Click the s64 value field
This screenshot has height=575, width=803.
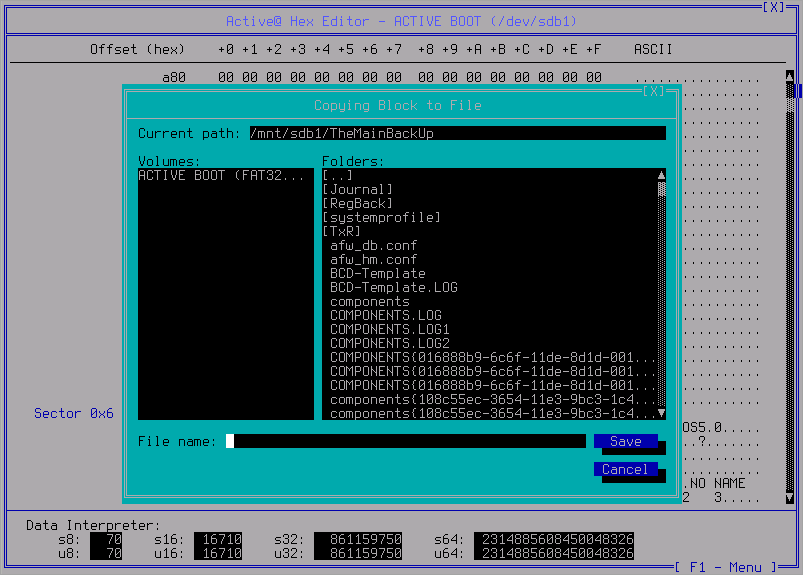(554, 539)
